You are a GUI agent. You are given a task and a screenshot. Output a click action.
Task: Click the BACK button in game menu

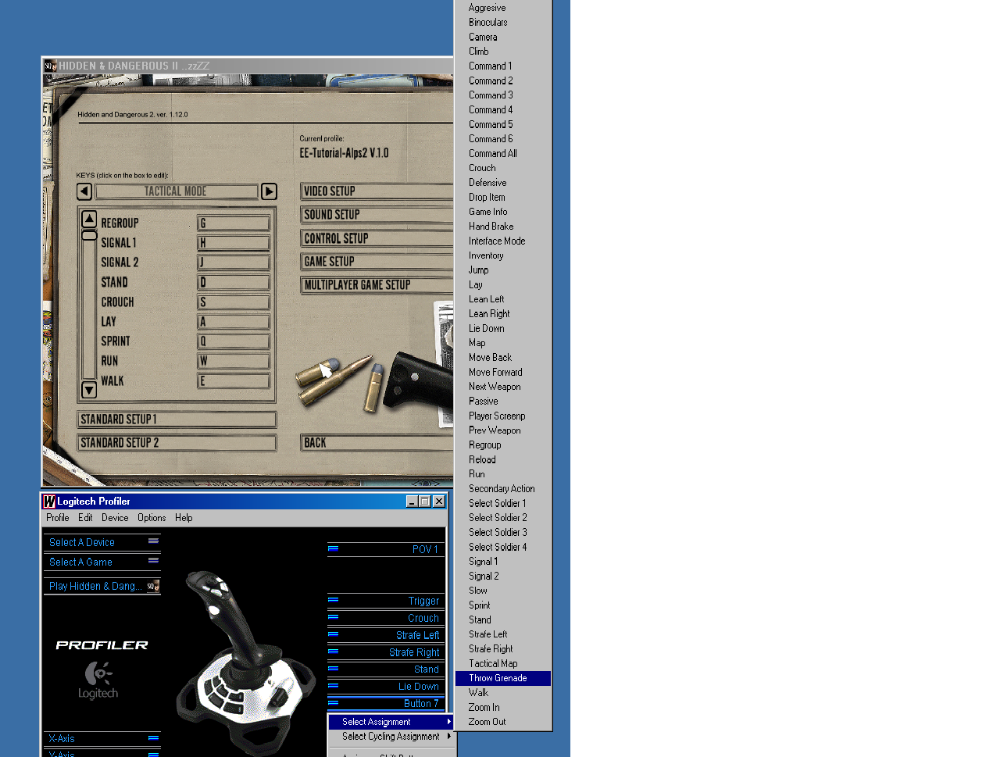(x=376, y=443)
